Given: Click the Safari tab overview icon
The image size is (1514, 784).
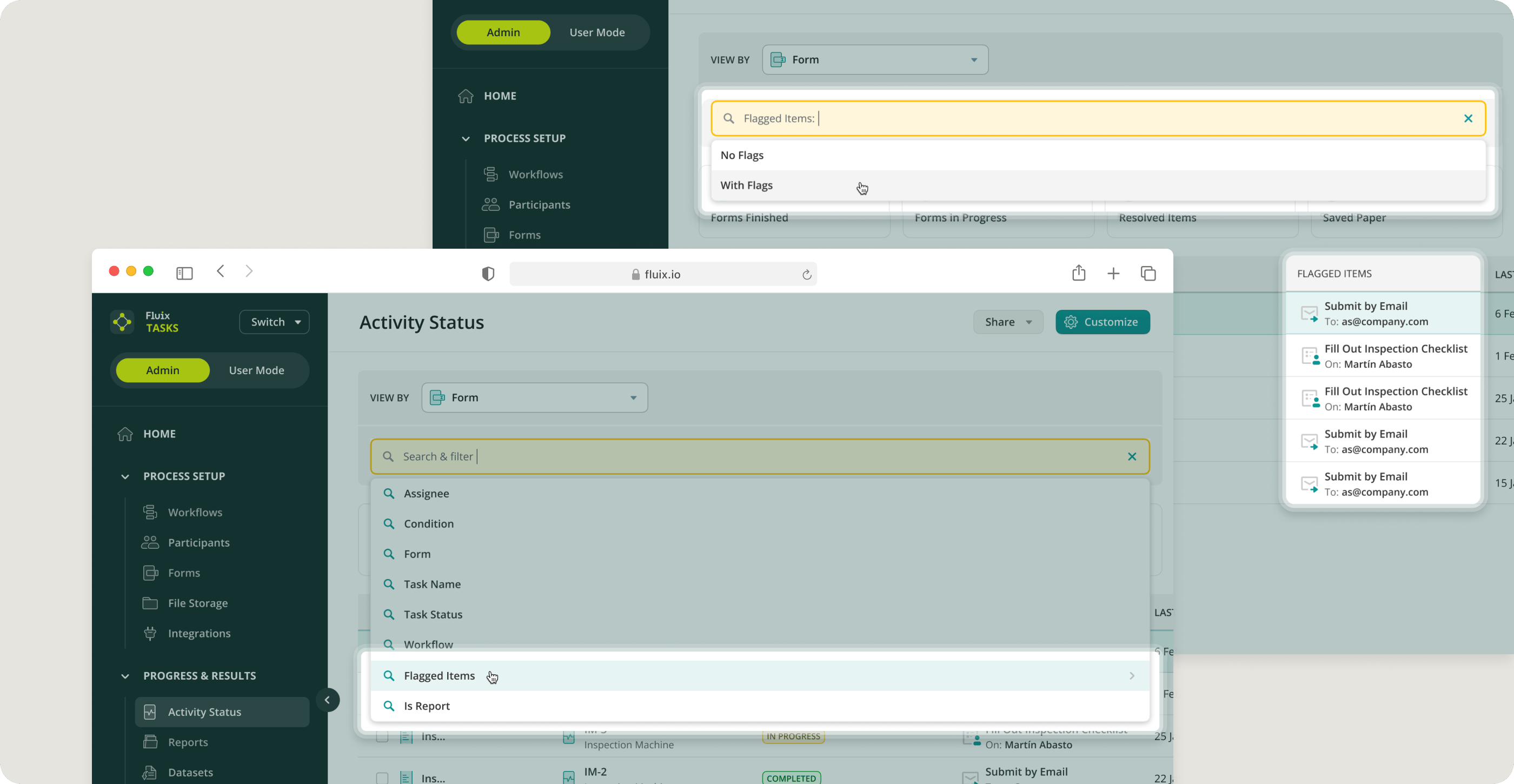Looking at the screenshot, I should tap(1148, 273).
